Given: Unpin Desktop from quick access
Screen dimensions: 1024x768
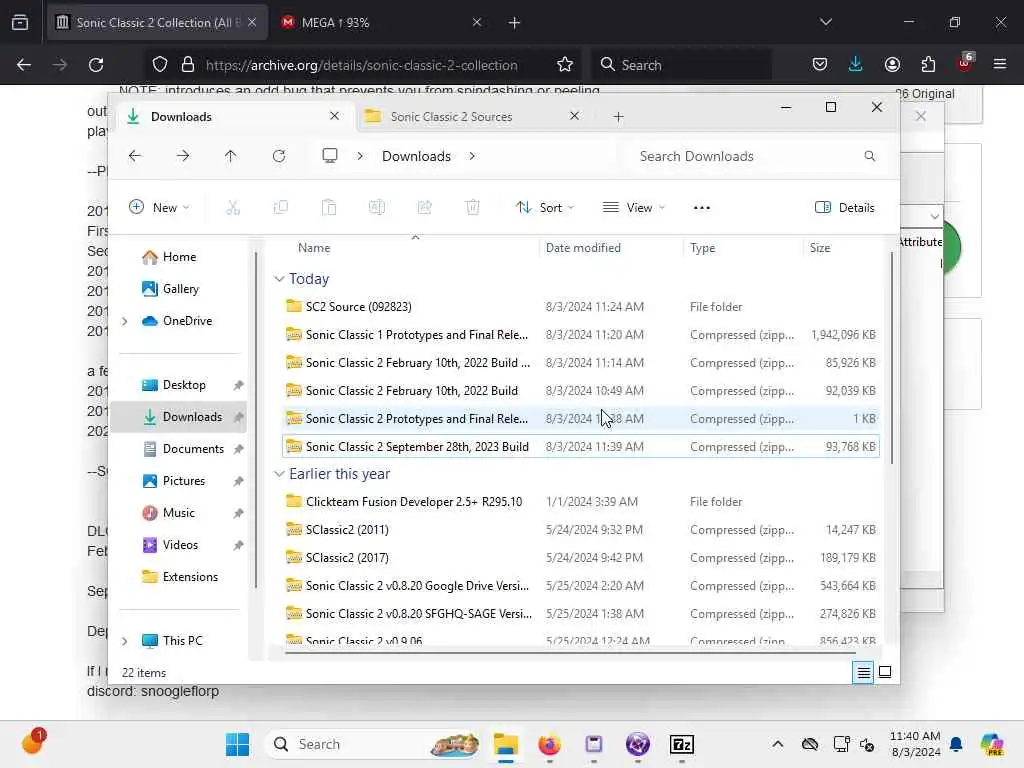Looking at the screenshot, I should point(238,385).
